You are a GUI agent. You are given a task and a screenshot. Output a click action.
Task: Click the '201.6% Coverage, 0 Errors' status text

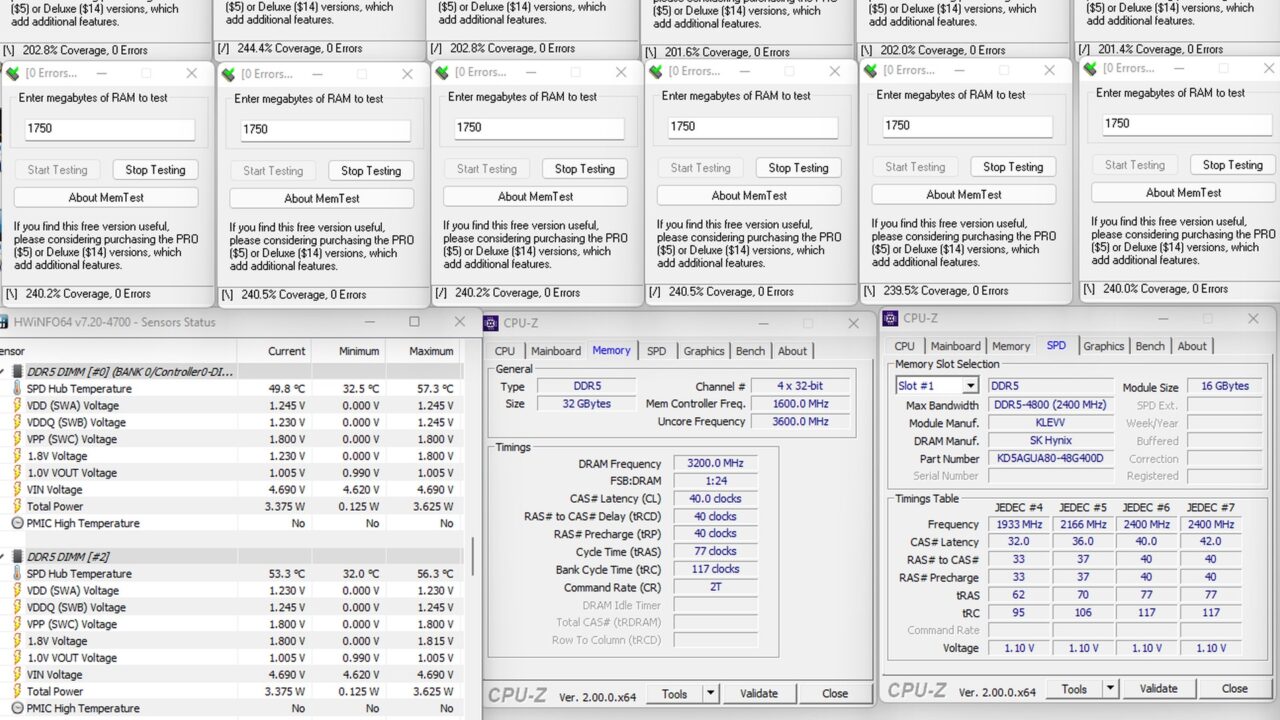pyautogui.click(x=727, y=52)
